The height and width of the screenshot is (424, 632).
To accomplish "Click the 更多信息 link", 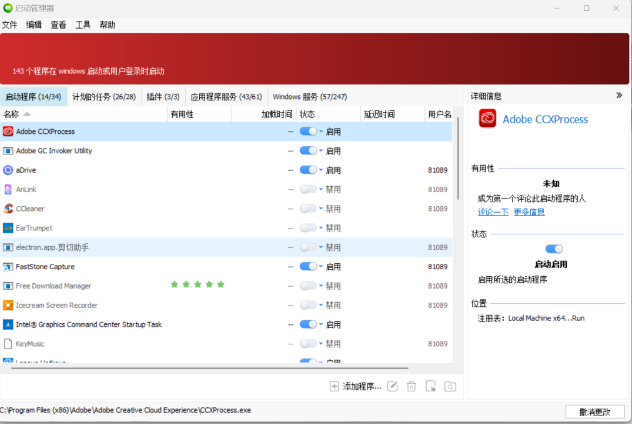I will coord(529,212).
